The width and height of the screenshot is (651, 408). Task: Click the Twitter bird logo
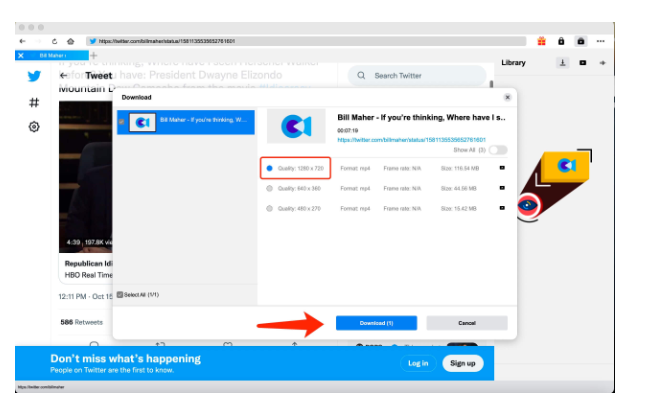tap(34, 76)
